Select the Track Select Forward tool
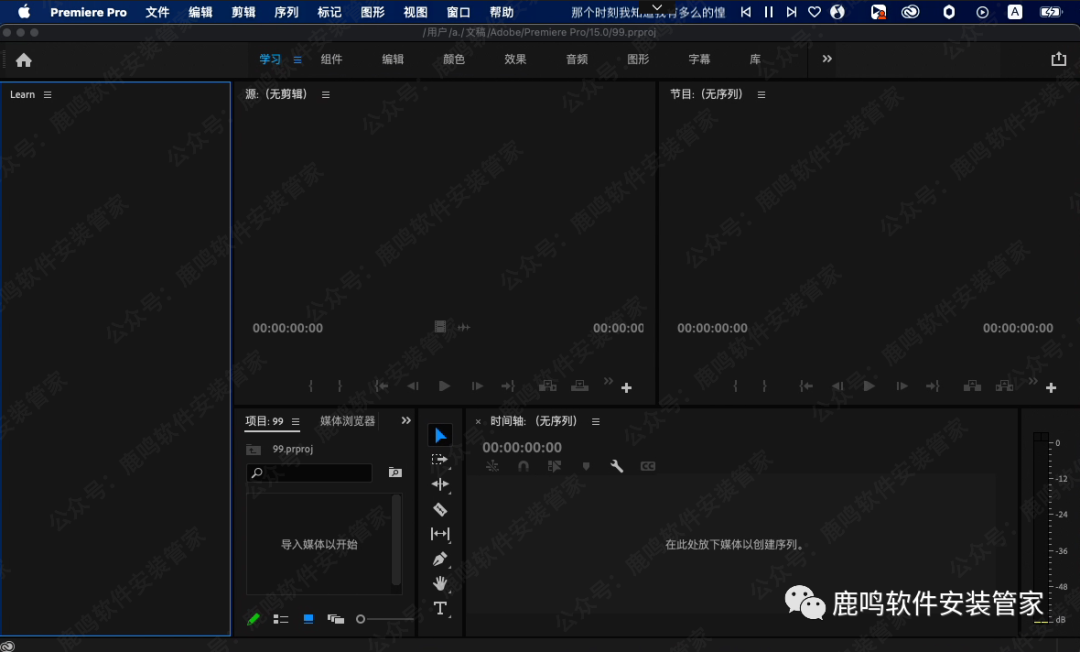The image size is (1080, 652). pos(440,459)
